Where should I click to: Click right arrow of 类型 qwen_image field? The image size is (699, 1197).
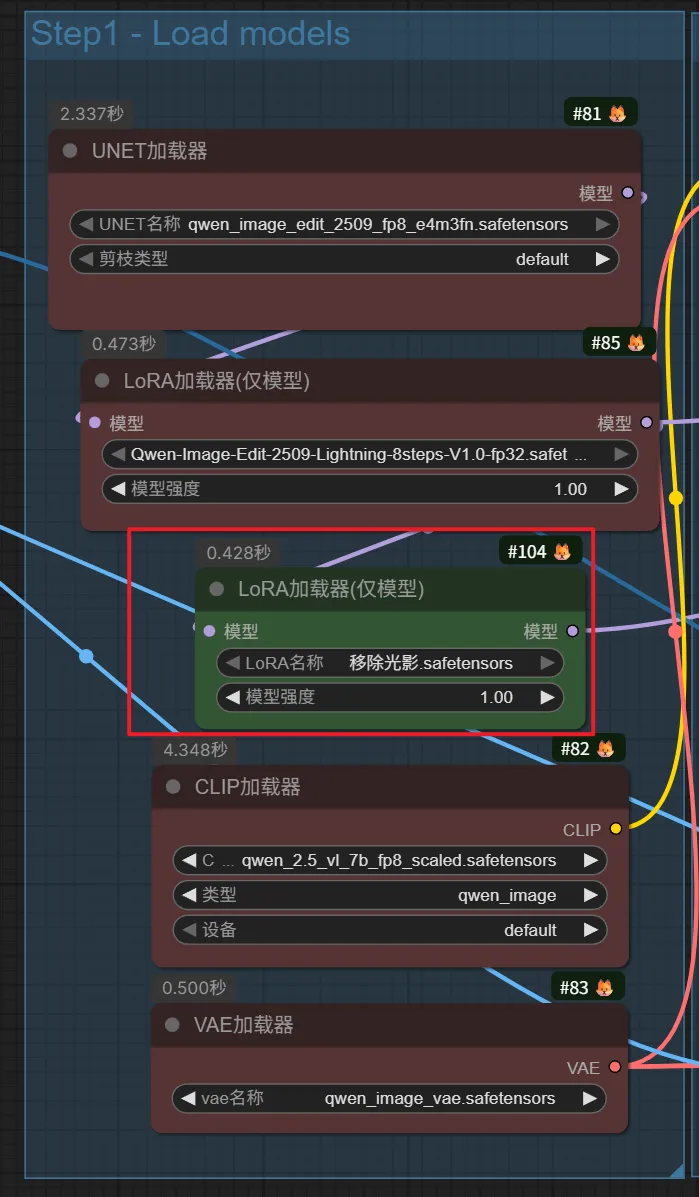(591, 895)
